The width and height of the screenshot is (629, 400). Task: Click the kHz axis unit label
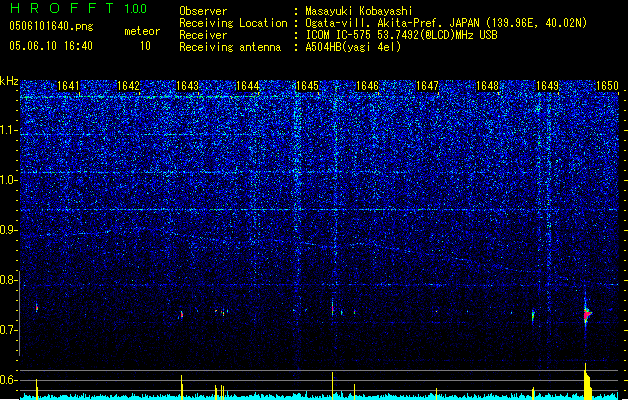(x=9, y=81)
